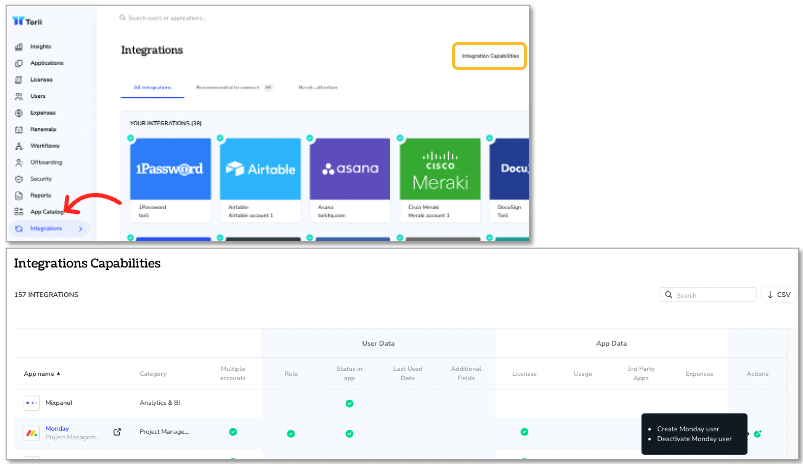Screen dimensions: 803x464
Task: Open Offboarding sidebar icon
Action: [x=19, y=162]
